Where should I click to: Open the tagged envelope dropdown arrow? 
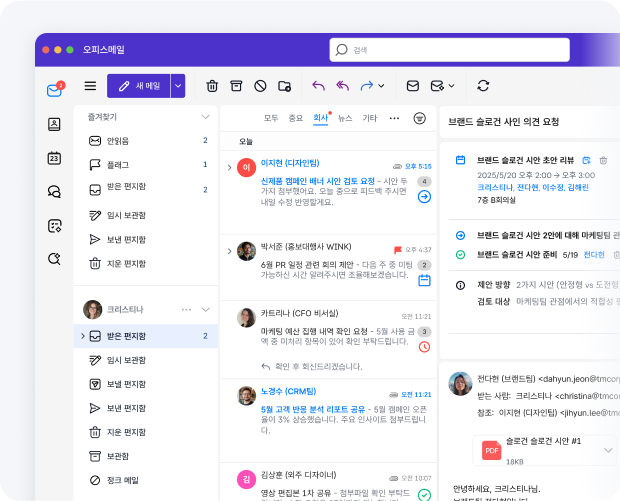pos(452,86)
